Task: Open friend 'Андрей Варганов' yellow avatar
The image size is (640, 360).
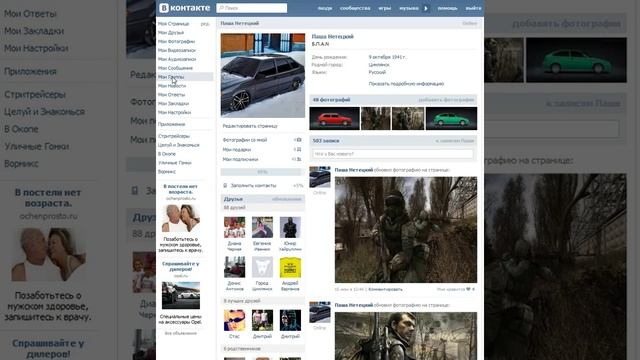Action: 290,267
